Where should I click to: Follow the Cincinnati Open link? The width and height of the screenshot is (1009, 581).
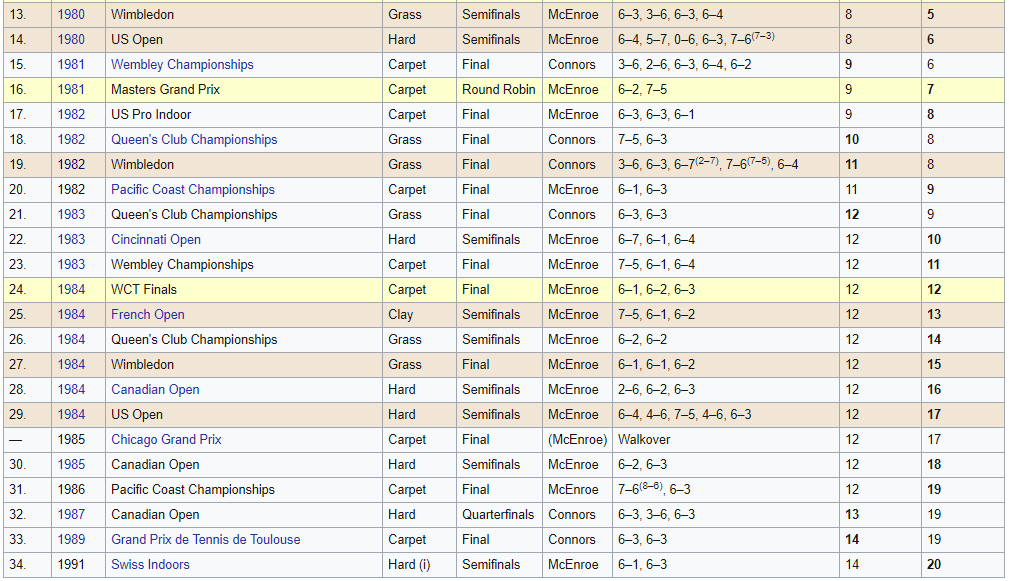[x=156, y=240]
